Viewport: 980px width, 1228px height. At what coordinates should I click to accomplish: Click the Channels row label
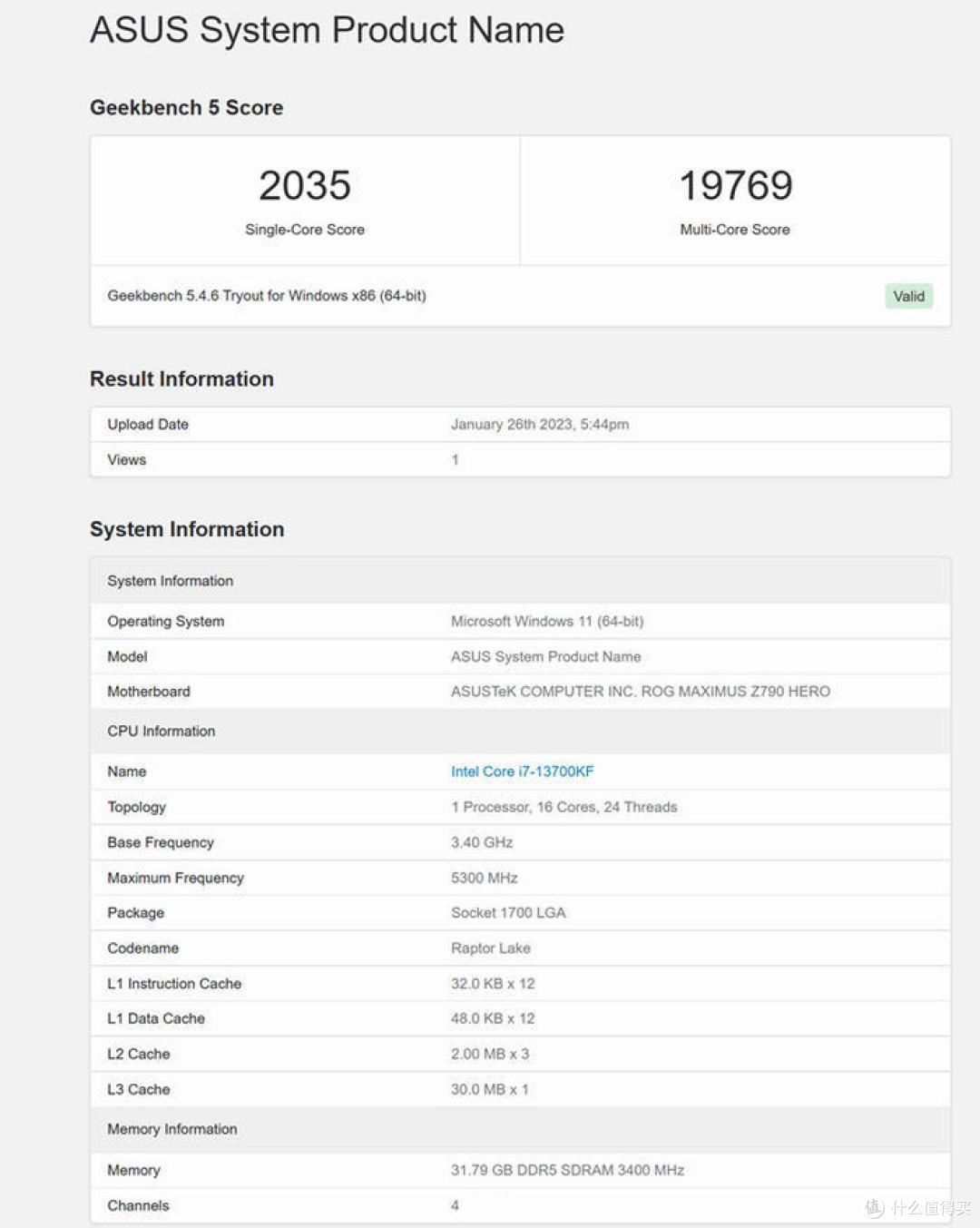tap(138, 1205)
